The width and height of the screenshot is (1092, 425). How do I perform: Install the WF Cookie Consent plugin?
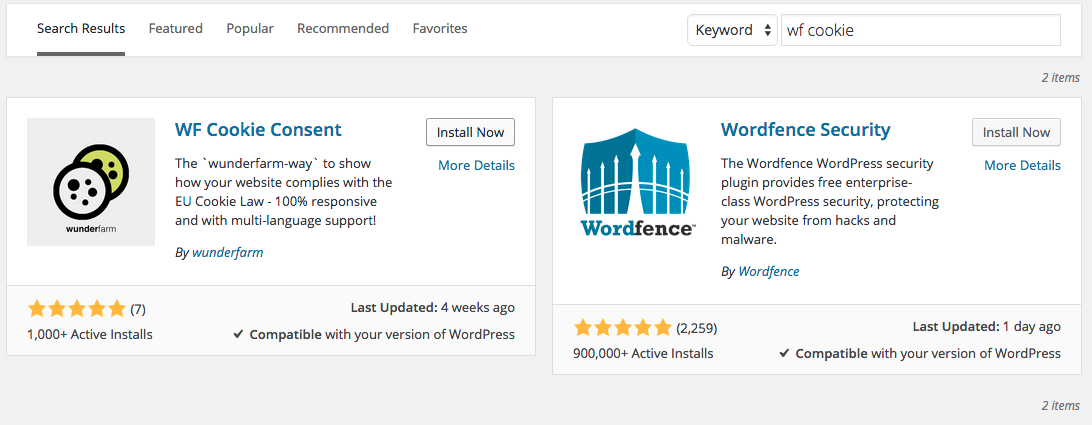coord(470,132)
